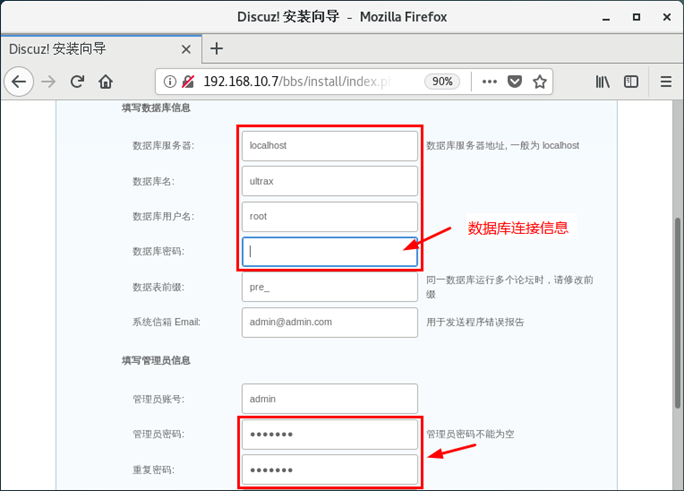684x491 pixels.
Task: Show site information icon in address bar
Action: coord(170,82)
